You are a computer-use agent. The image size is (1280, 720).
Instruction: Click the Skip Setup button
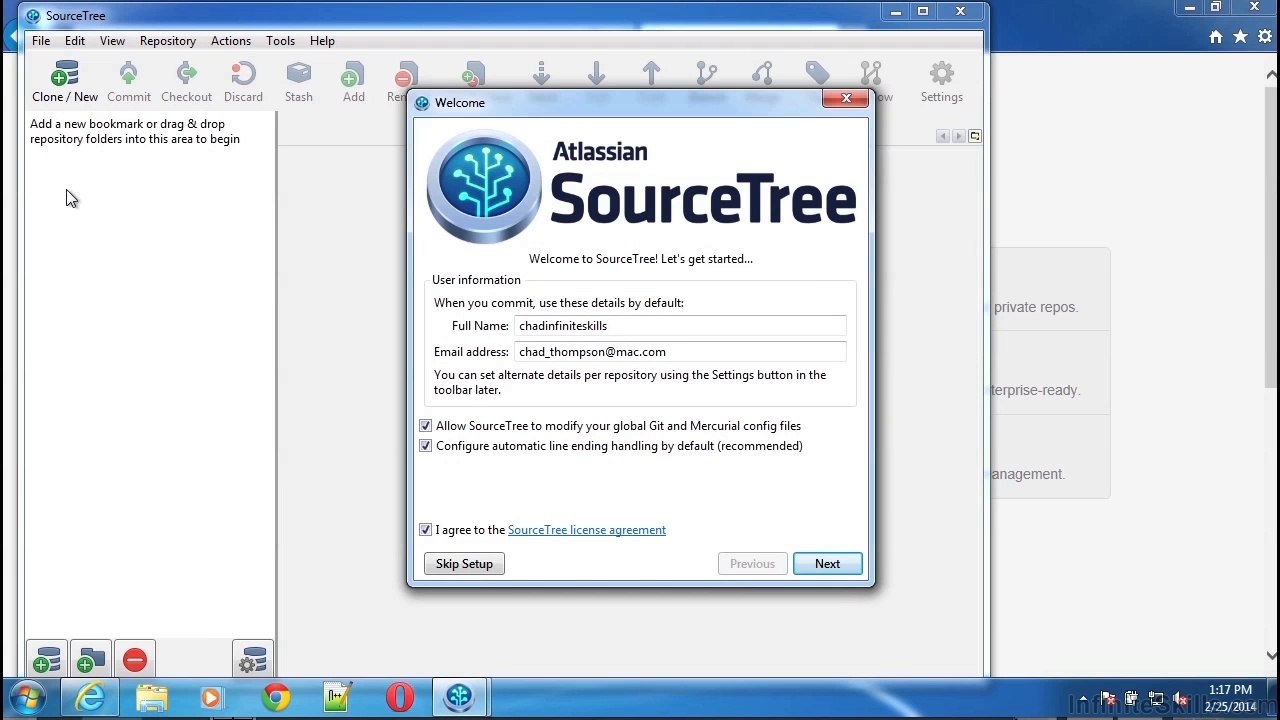464,564
